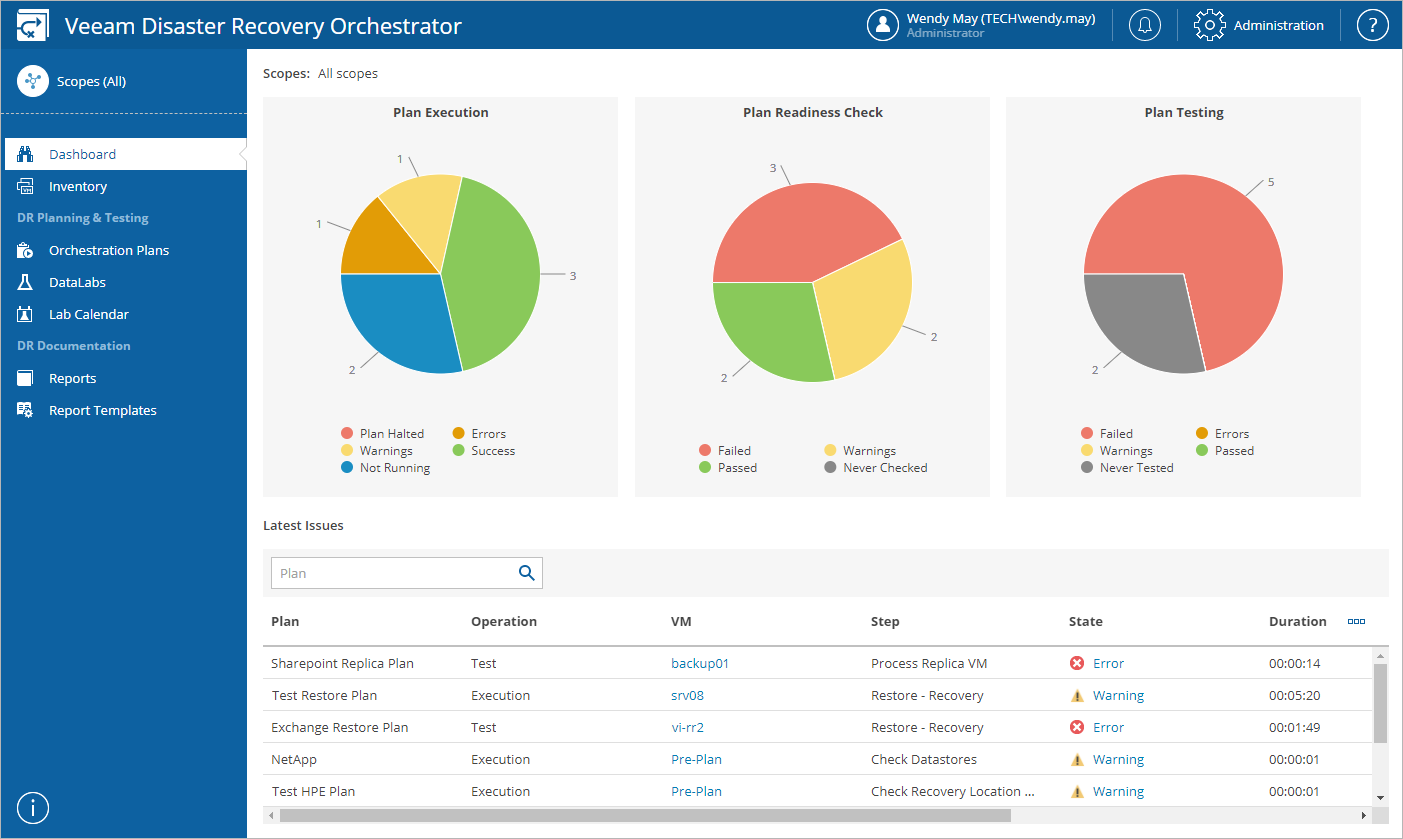Click the Orchestration Plans icon

click(x=26, y=250)
